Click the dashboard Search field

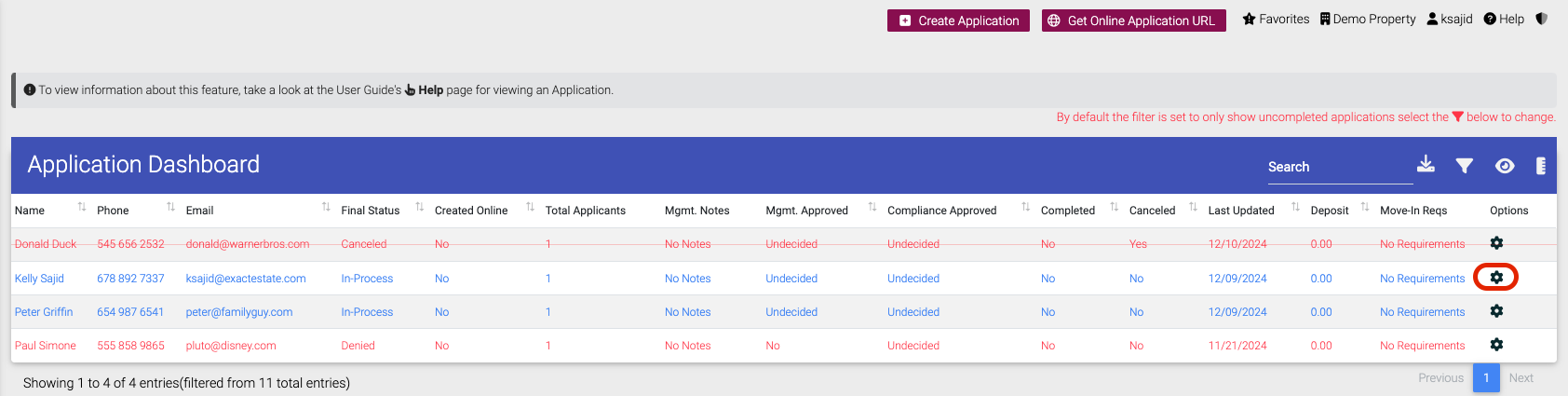(x=1340, y=167)
